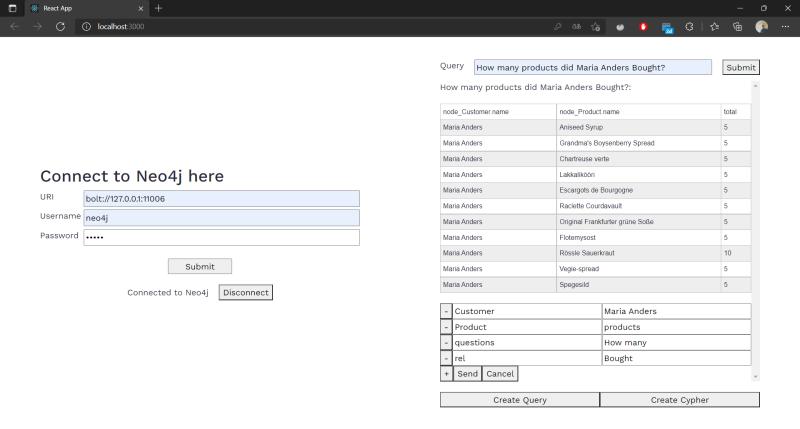Submit the Neo4j connection form

pyautogui.click(x=199, y=266)
